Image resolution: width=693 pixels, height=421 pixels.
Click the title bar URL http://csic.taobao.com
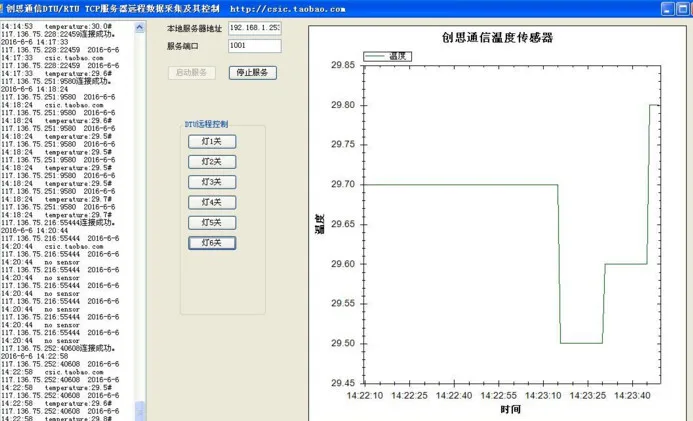click(x=288, y=9)
